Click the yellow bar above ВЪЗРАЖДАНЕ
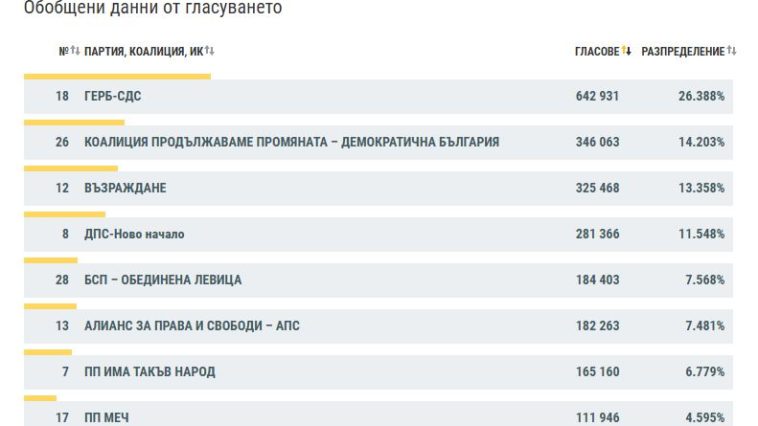The height and width of the screenshot is (426, 758). coord(70,168)
